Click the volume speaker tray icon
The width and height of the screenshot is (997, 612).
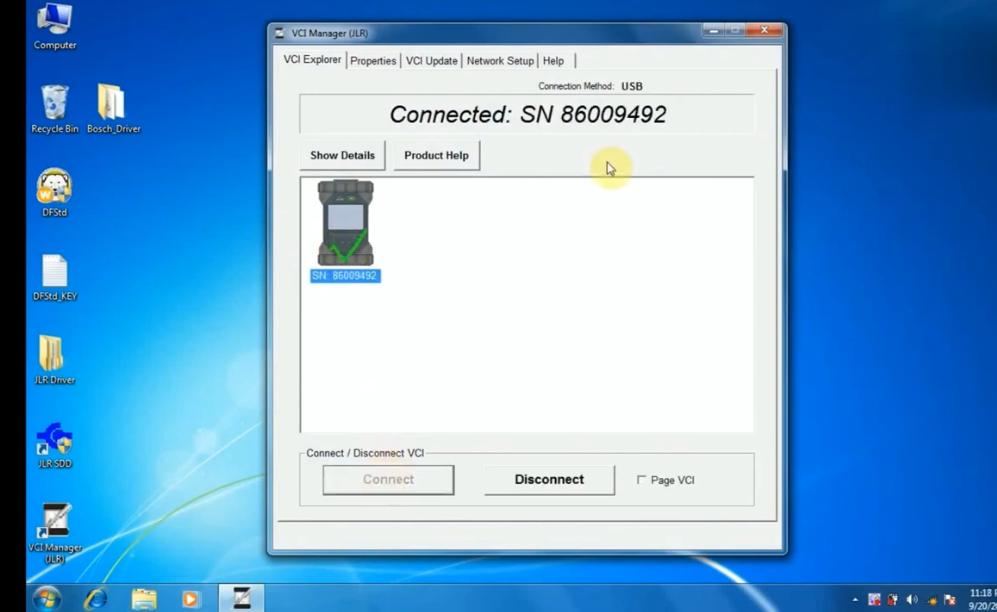coord(912,599)
